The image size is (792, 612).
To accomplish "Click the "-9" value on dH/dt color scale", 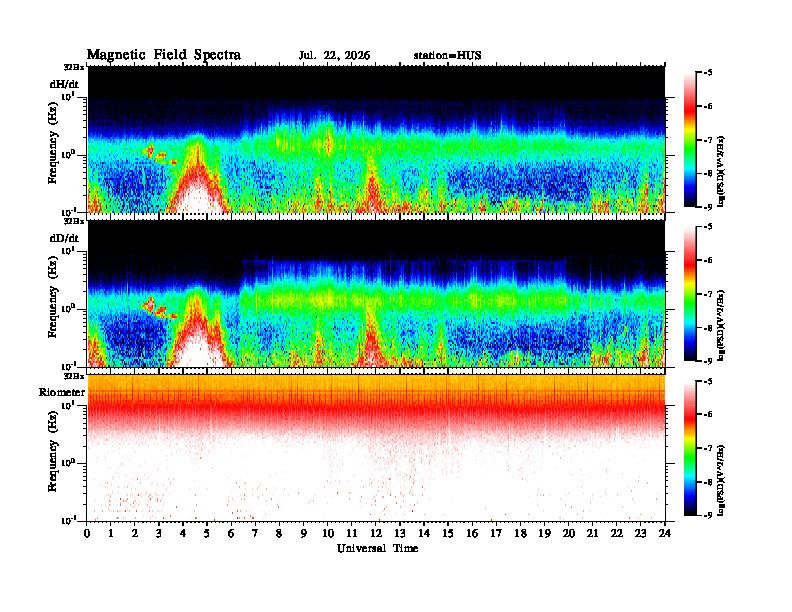I will (707, 207).
